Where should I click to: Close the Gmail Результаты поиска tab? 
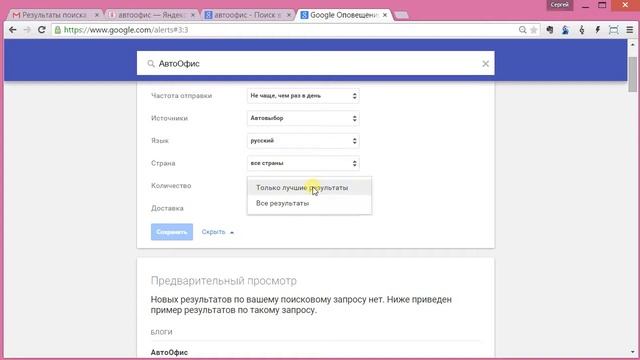97,15
